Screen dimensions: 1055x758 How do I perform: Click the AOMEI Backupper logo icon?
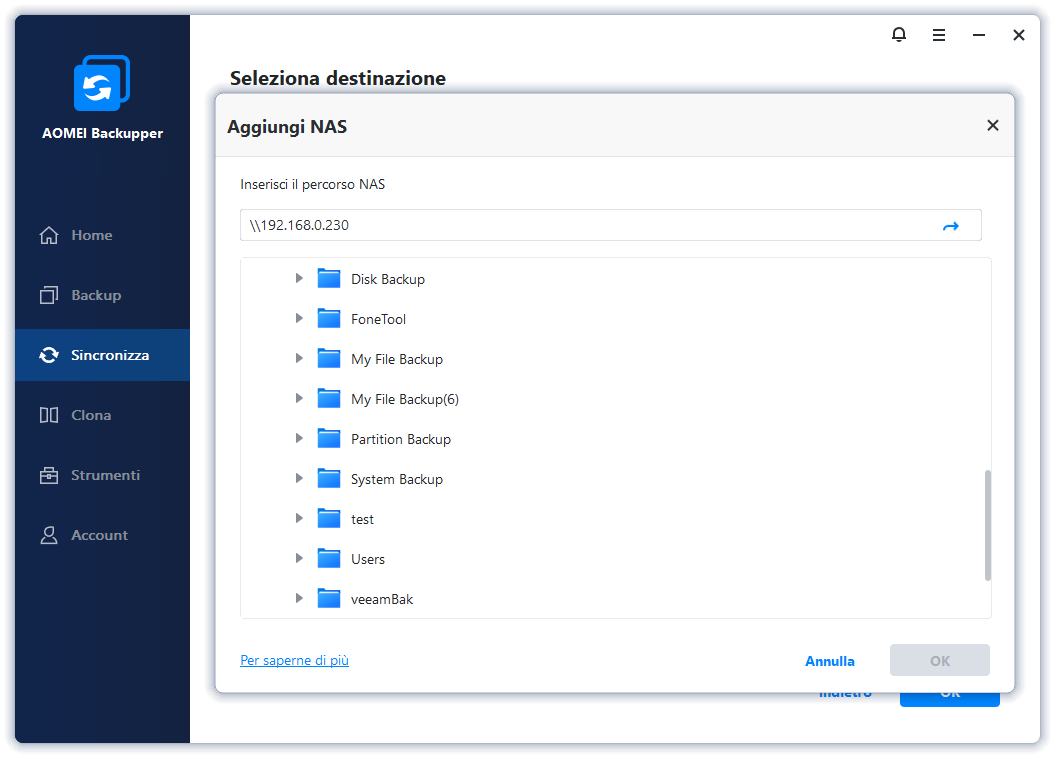102,83
